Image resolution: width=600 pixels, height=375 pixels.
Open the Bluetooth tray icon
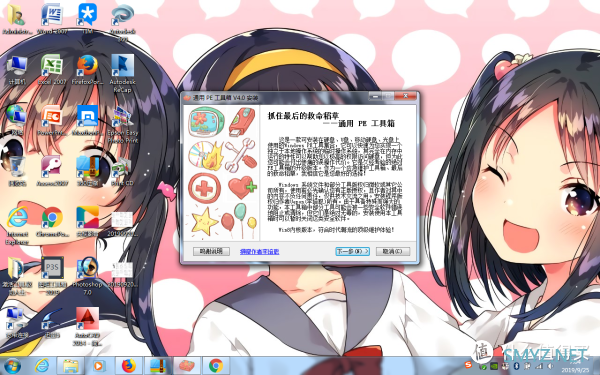516,366
